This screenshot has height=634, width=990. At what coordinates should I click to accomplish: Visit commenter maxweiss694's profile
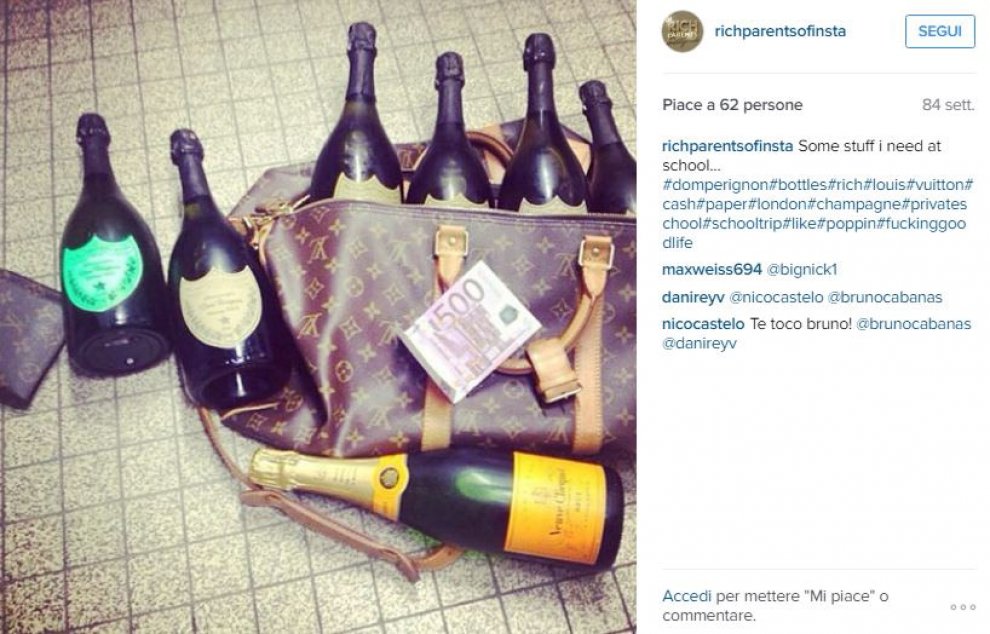712,270
